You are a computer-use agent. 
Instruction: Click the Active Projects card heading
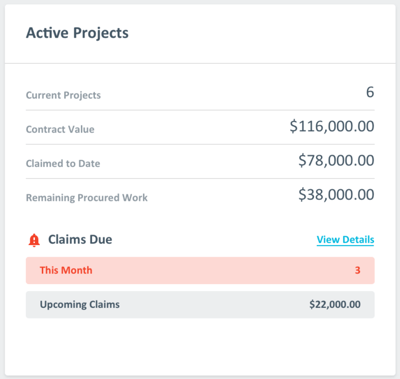tap(77, 33)
